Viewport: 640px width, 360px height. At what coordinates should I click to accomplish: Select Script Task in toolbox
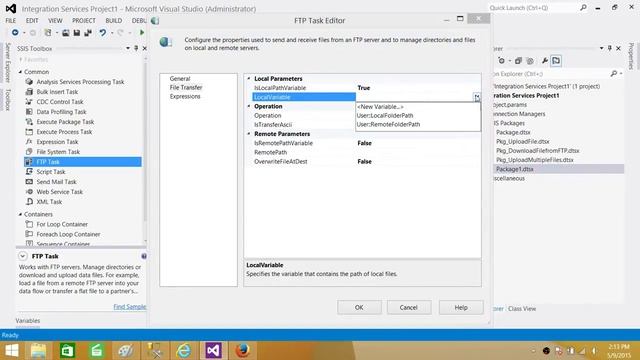pyautogui.click(x=51, y=172)
